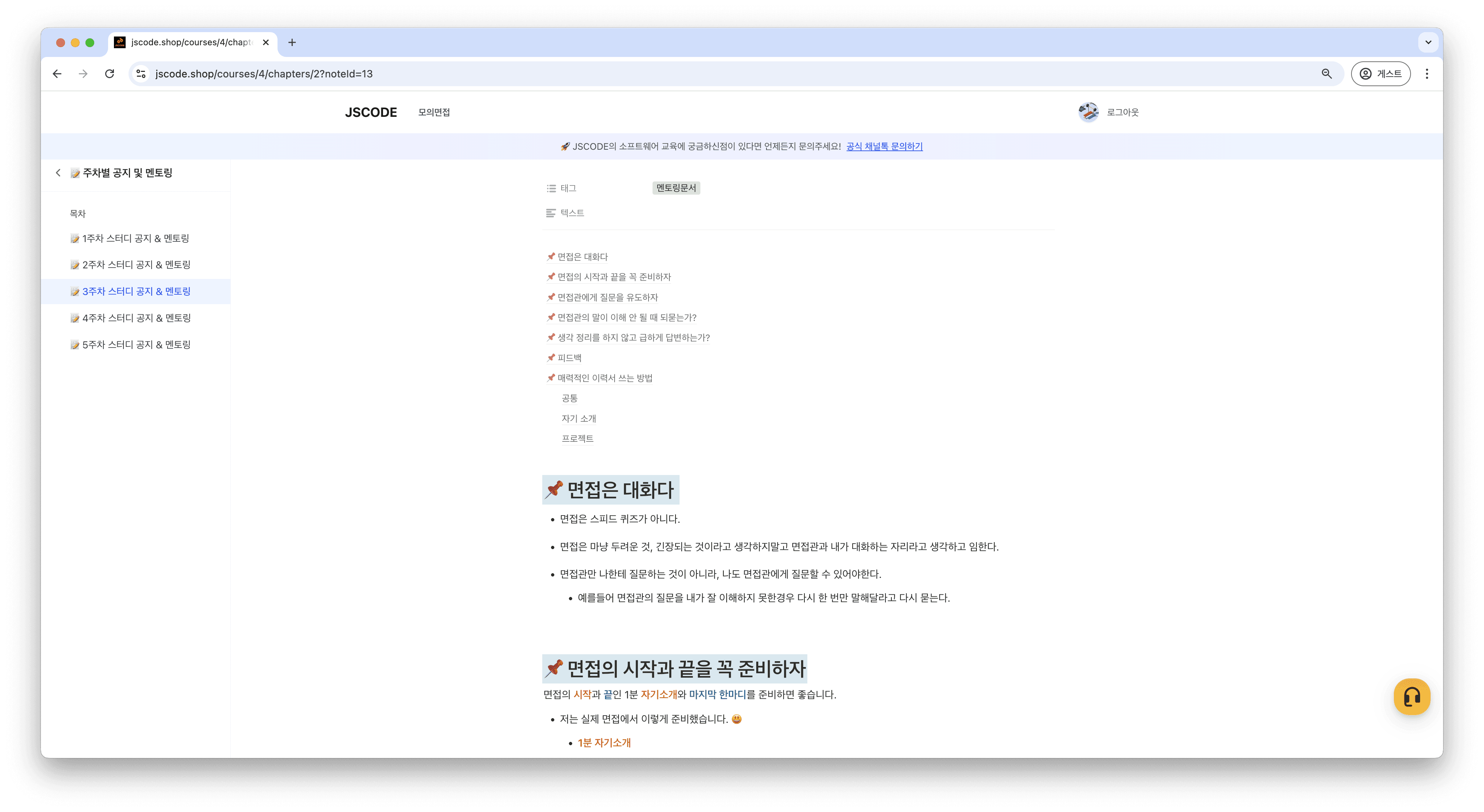Viewport: 1484px width, 812px height.
Task: Jump to 매력적인 이력서 쓰는 방법 link
Action: tap(600, 378)
